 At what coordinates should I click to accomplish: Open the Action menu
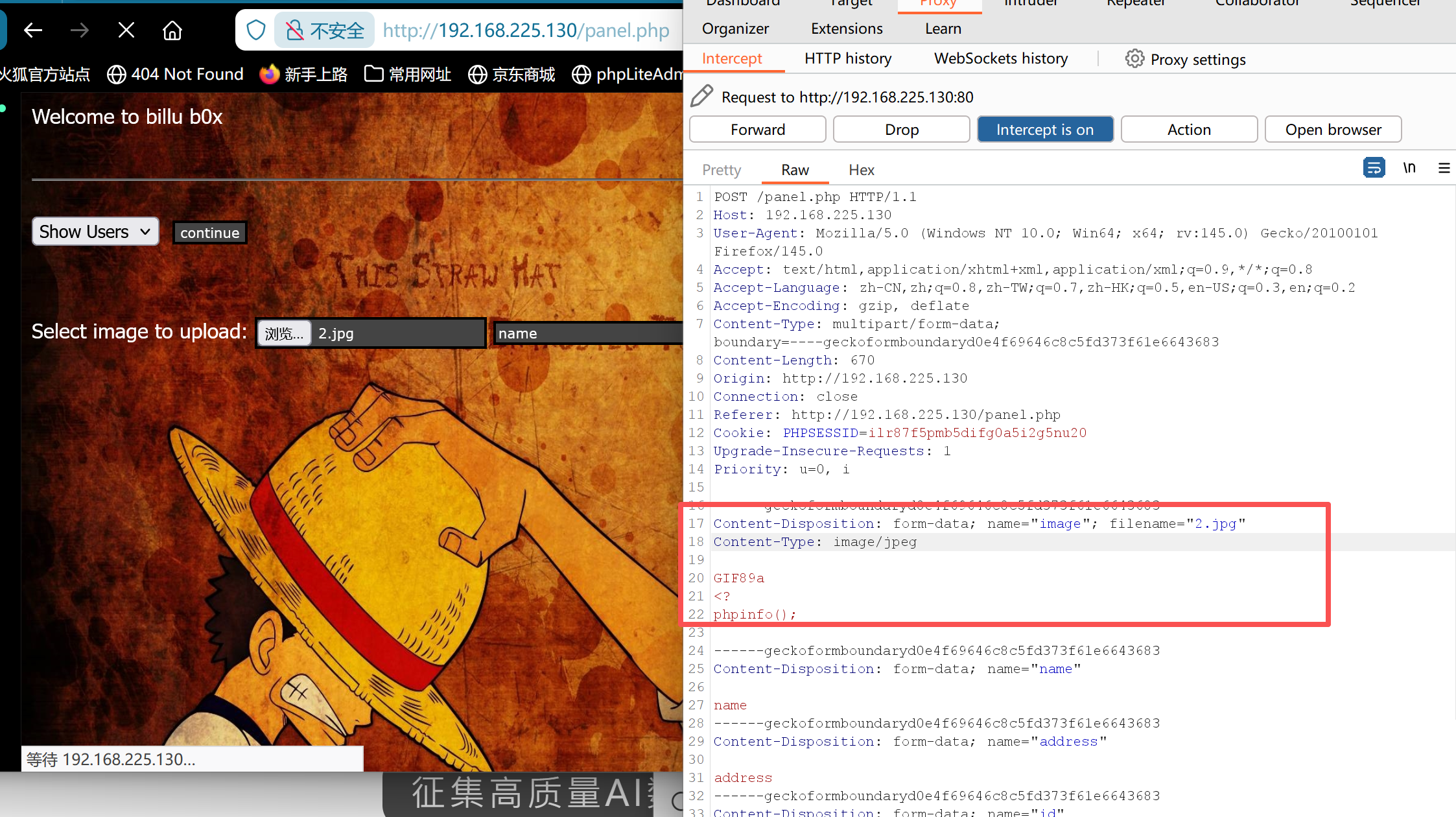[1188, 129]
